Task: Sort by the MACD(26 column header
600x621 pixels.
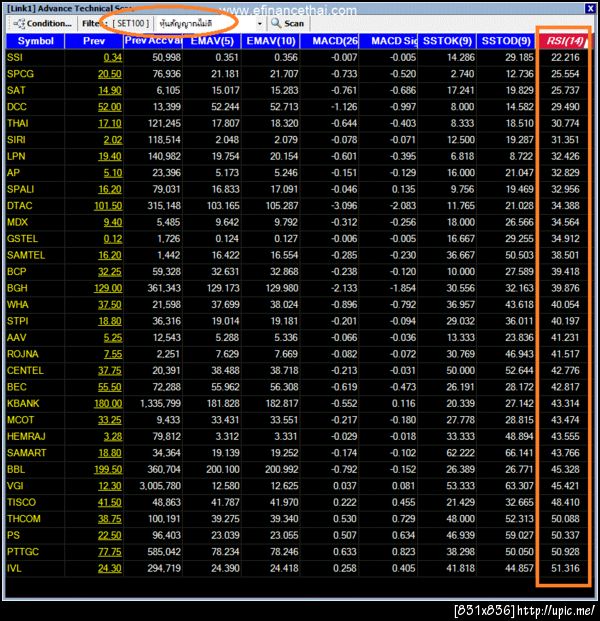Action: pos(330,41)
